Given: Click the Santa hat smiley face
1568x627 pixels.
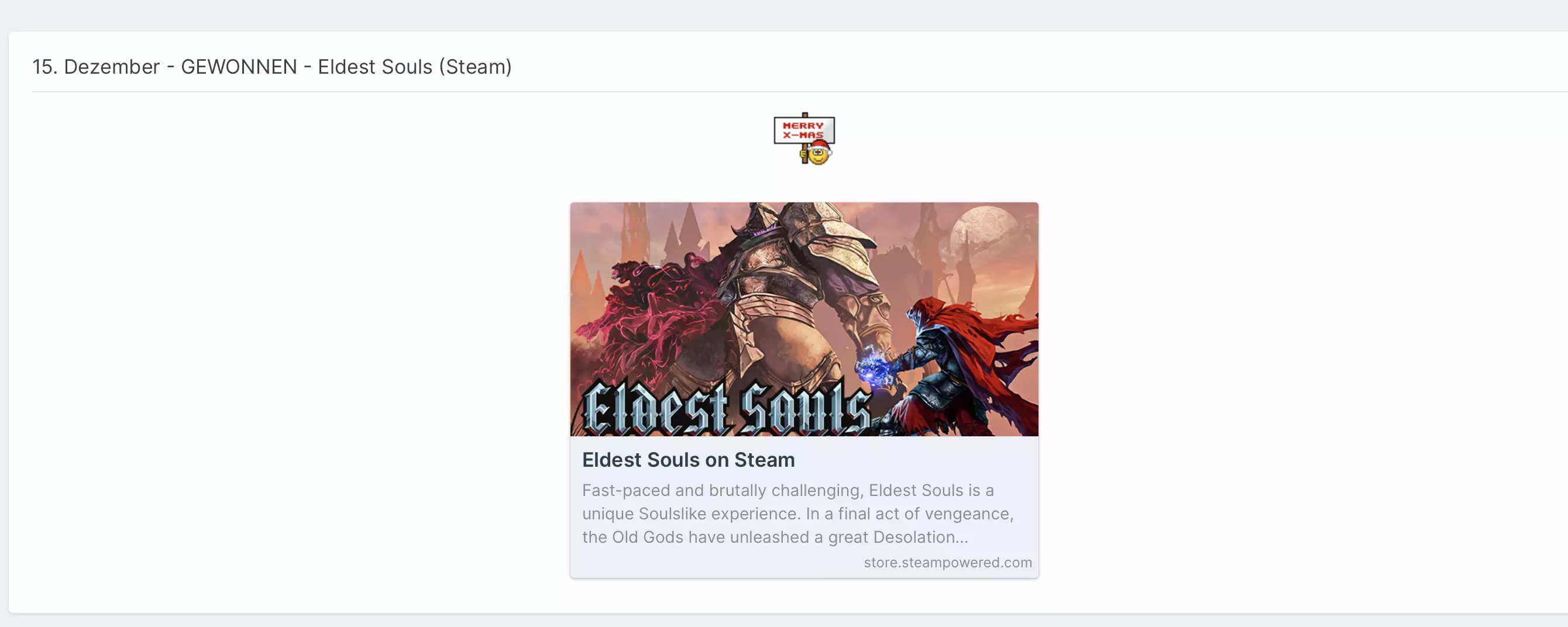Looking at the screenshot, I should coord(819,153).
